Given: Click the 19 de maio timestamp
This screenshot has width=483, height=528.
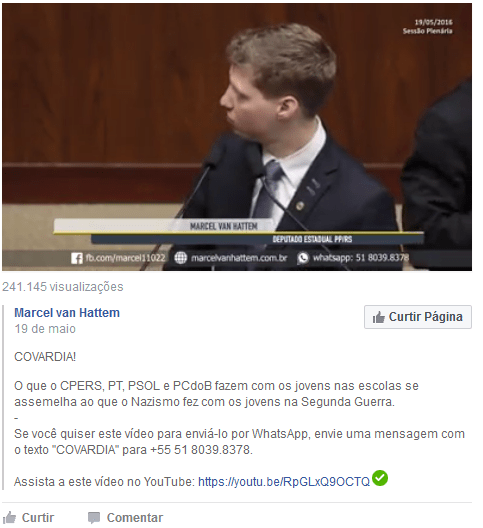Looking at the screenshot, I should [x=45, y=329].
